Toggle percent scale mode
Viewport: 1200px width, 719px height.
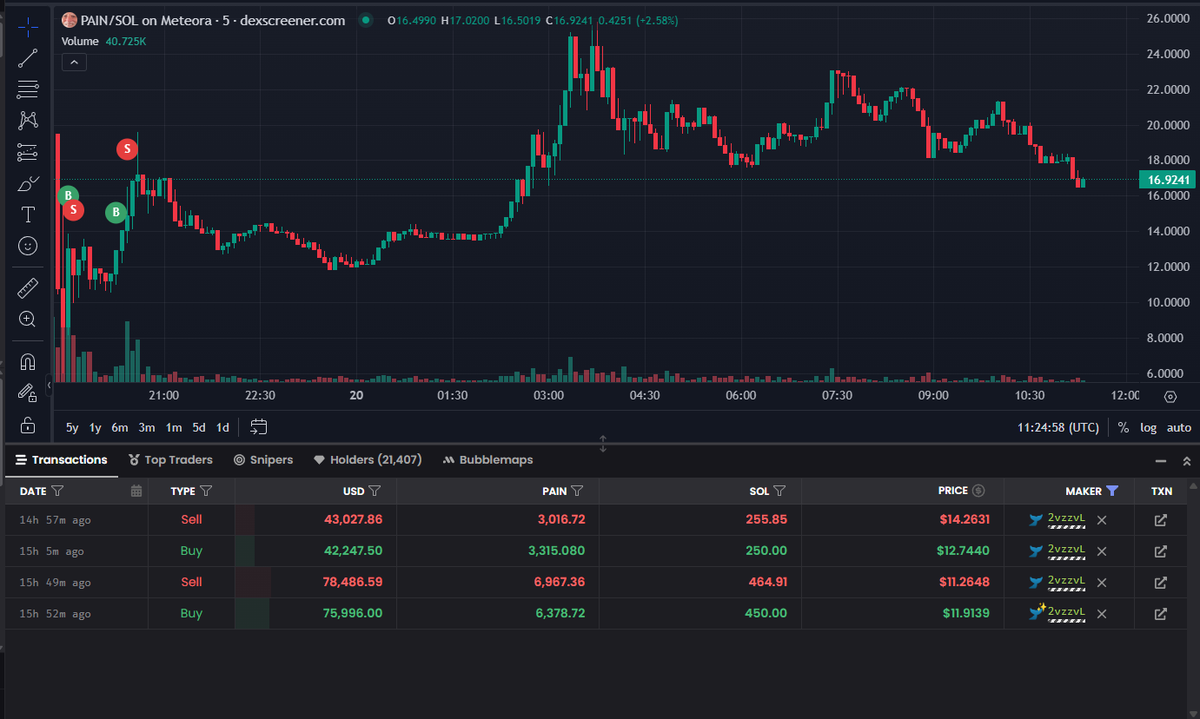click(1123, 427)
